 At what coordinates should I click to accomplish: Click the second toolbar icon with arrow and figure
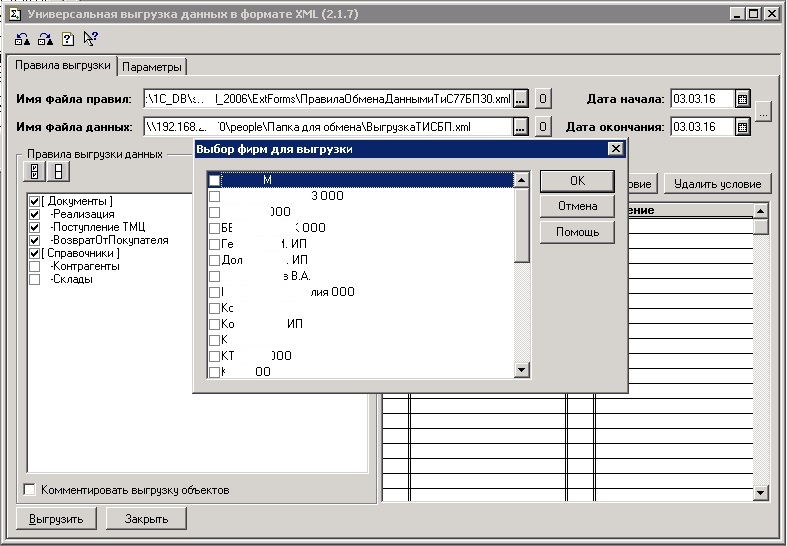pyautogui.click(x=45, y=39)
